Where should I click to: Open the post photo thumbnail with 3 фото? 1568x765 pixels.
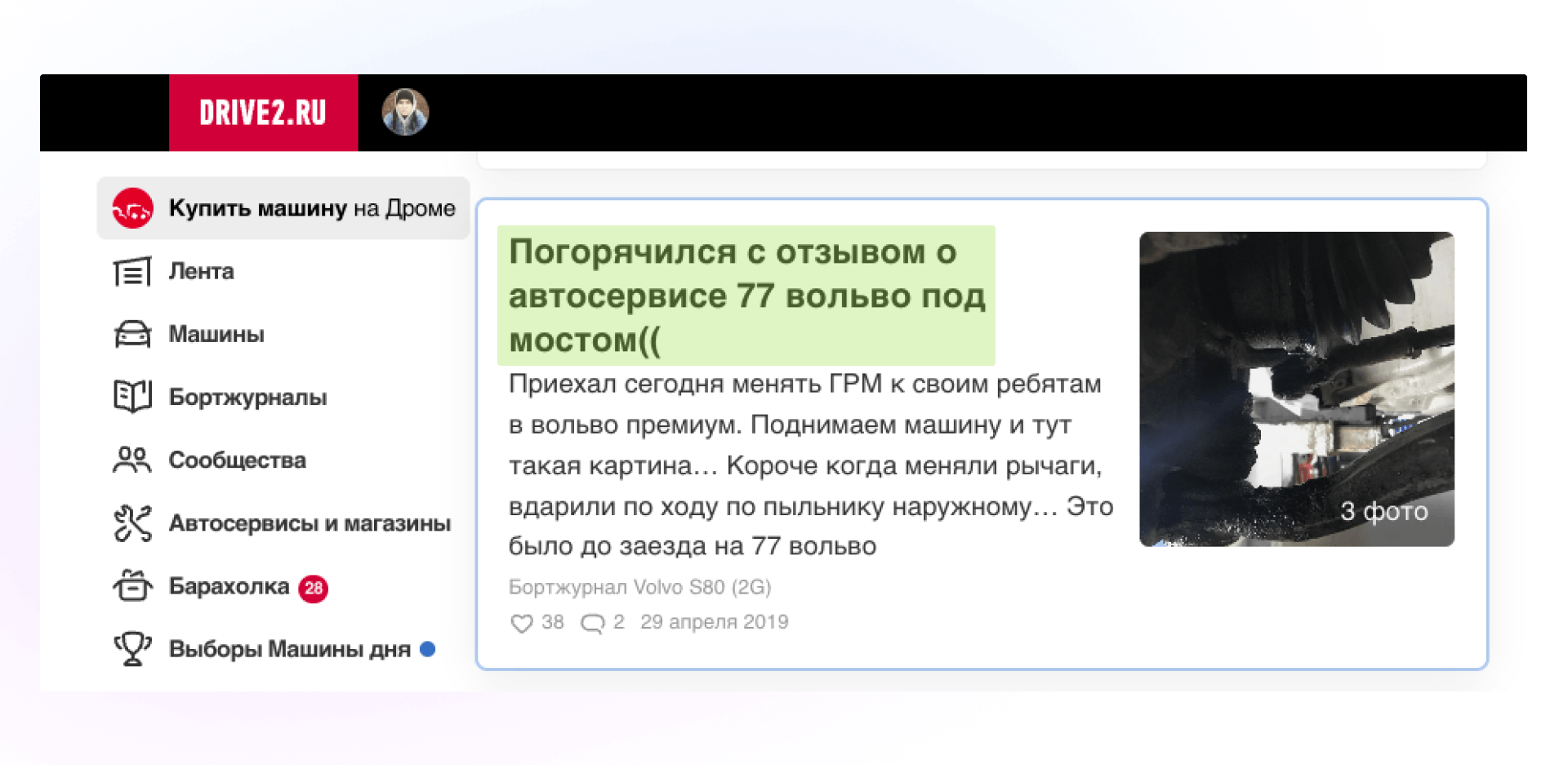pos(1297,389)
